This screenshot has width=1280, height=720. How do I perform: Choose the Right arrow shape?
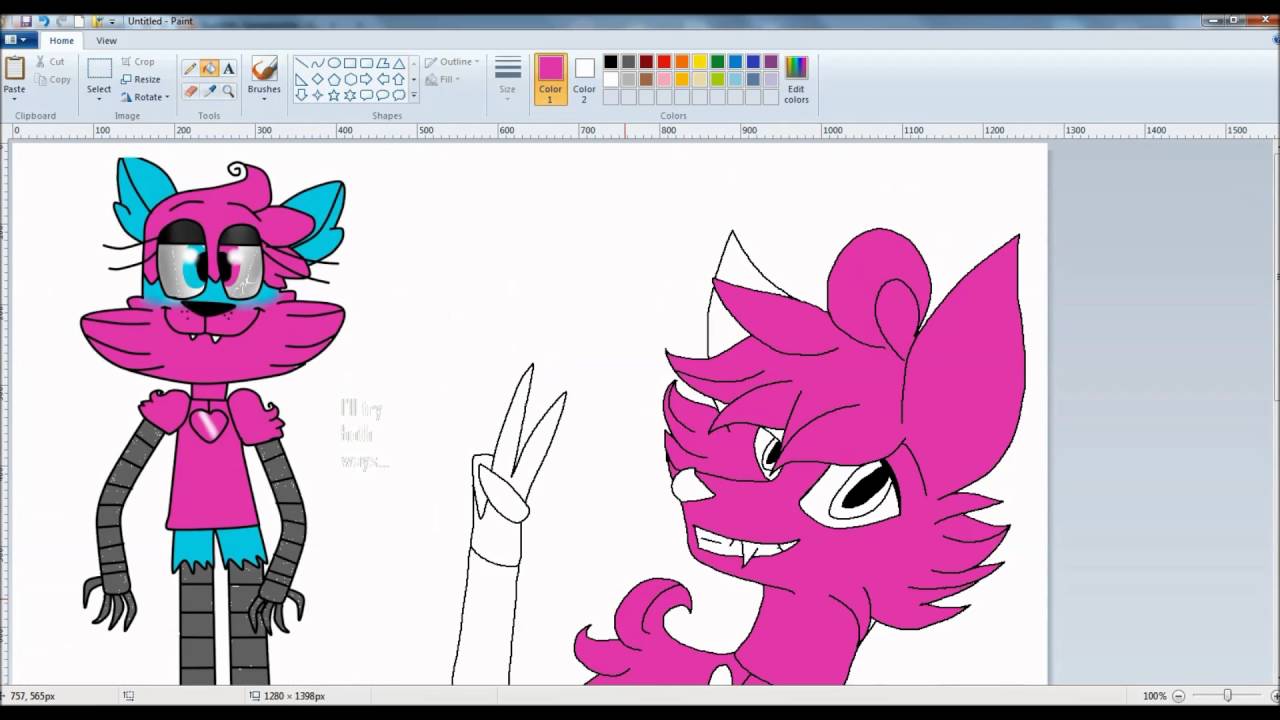click(366, 79)
